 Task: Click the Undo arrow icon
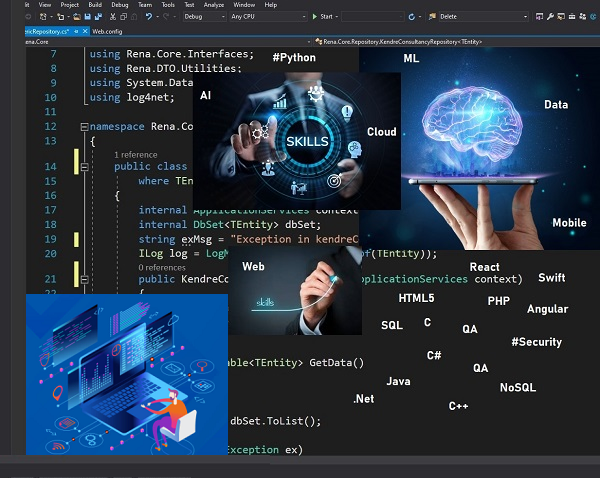148,17
